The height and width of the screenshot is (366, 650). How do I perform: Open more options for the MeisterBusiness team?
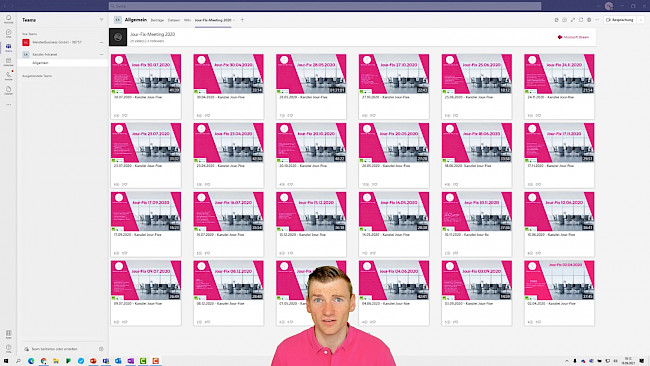point(101,42)
